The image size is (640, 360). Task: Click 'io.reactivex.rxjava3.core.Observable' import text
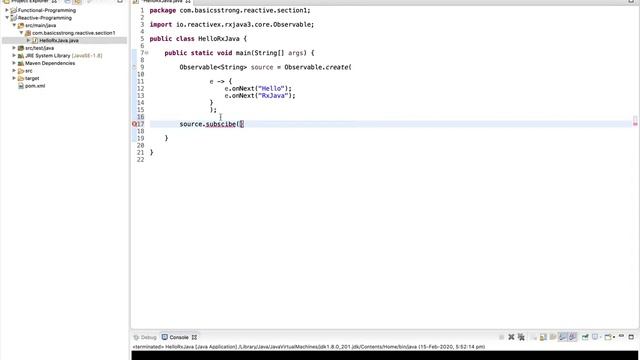click(x=243, y=24)
